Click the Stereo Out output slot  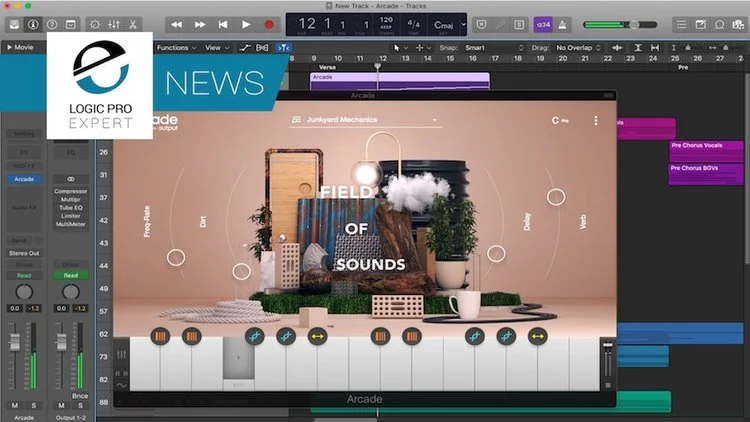pyautogui.click(x=24, y=253)
